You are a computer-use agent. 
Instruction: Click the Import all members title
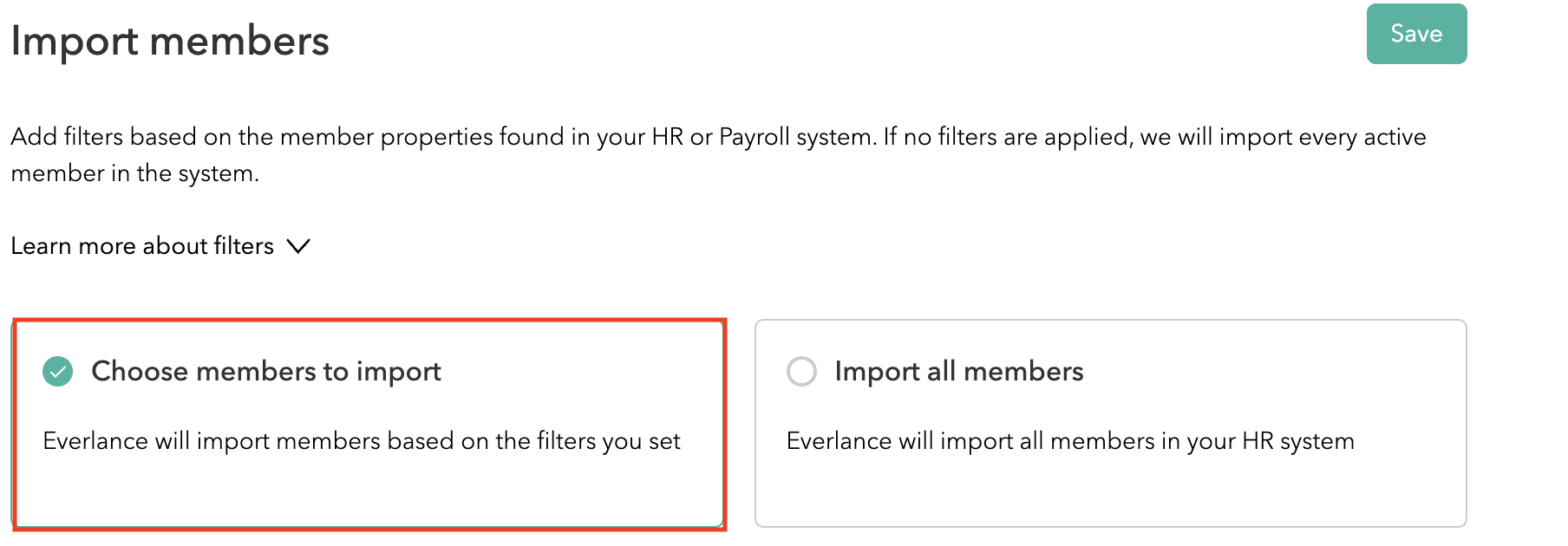[x=958, y=372]
